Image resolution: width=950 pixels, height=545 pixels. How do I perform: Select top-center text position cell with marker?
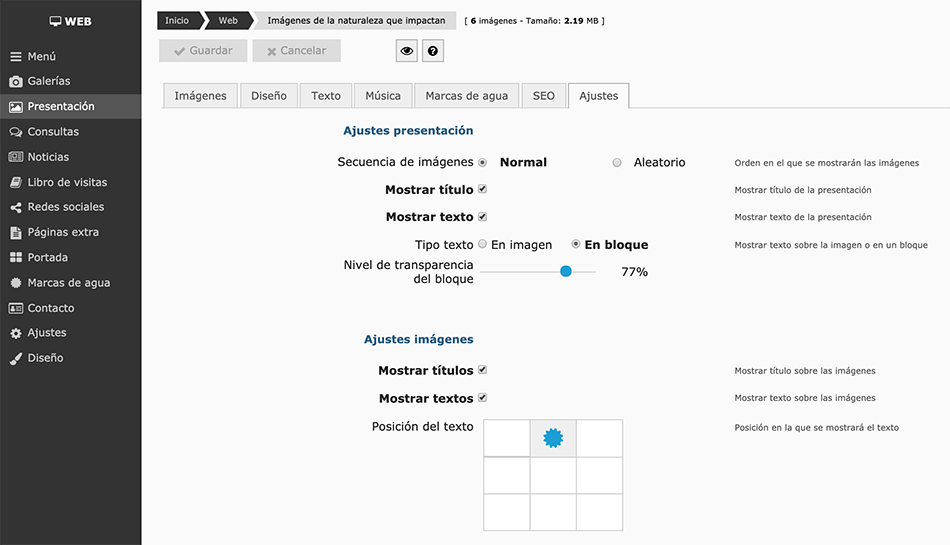pyautogui.click(x=553, y=438)
